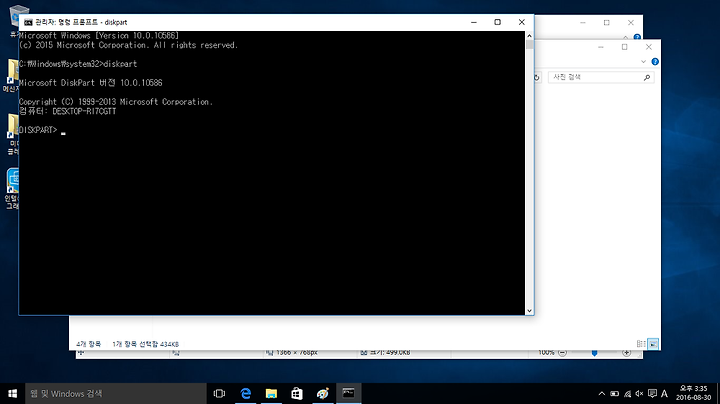
Task: Minimize the rear Paint window
Action: [583, 22]
